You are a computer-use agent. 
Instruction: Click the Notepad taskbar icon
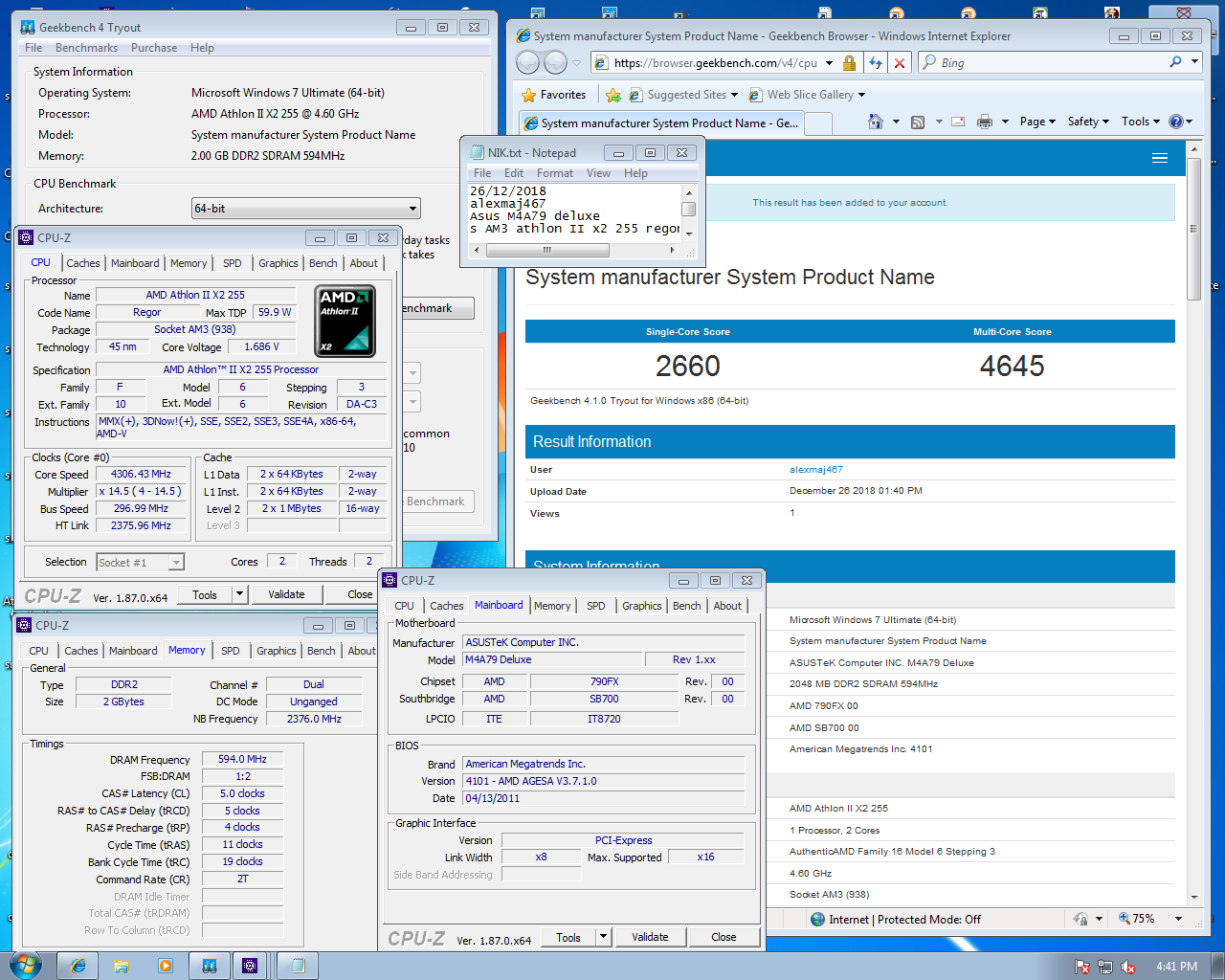point(298,966)
